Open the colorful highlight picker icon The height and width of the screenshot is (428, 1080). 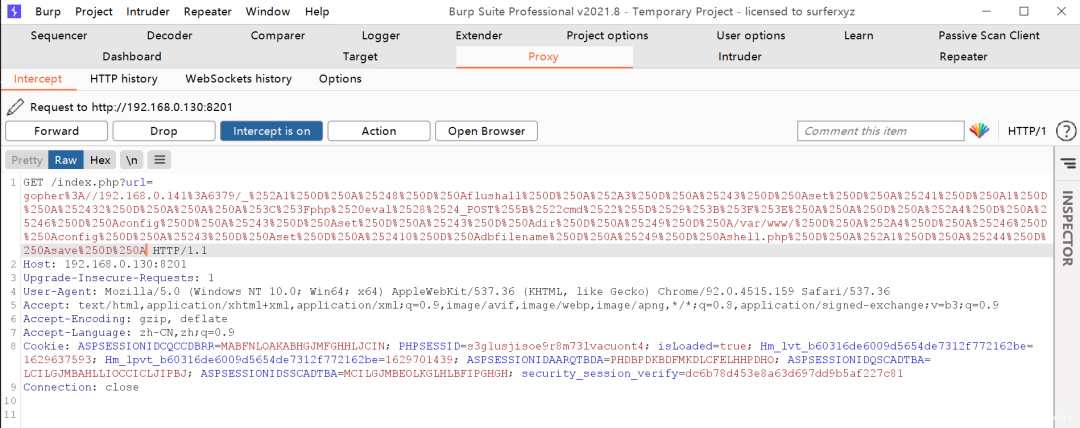pyautogui.click(x=979, y=131)
